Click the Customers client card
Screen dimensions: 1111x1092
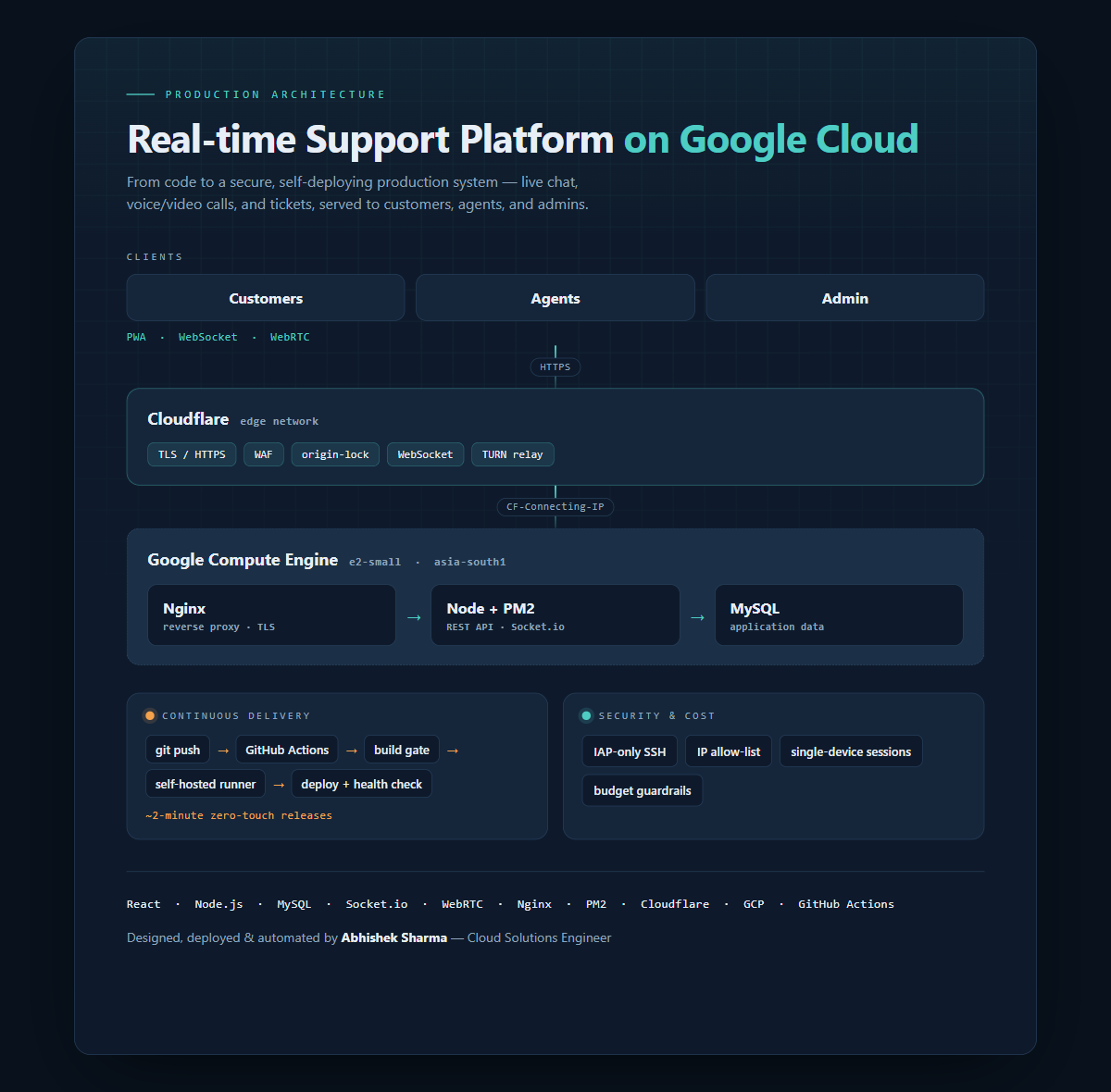pos(266,298)
